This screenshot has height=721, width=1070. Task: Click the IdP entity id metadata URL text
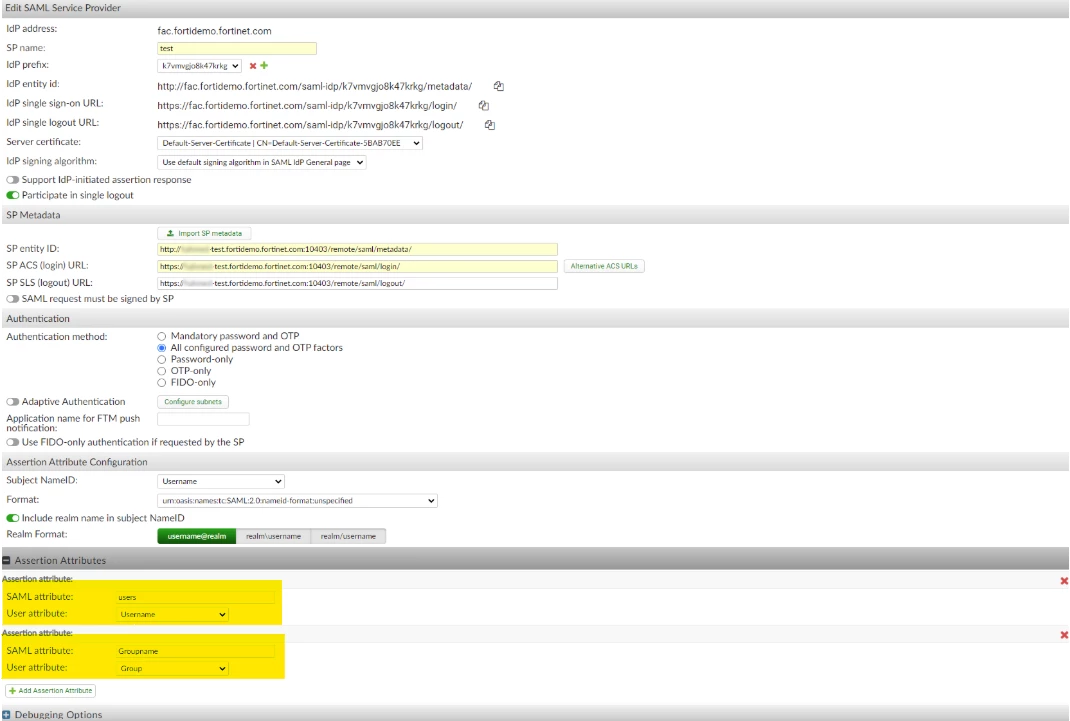tap(315, 87)
